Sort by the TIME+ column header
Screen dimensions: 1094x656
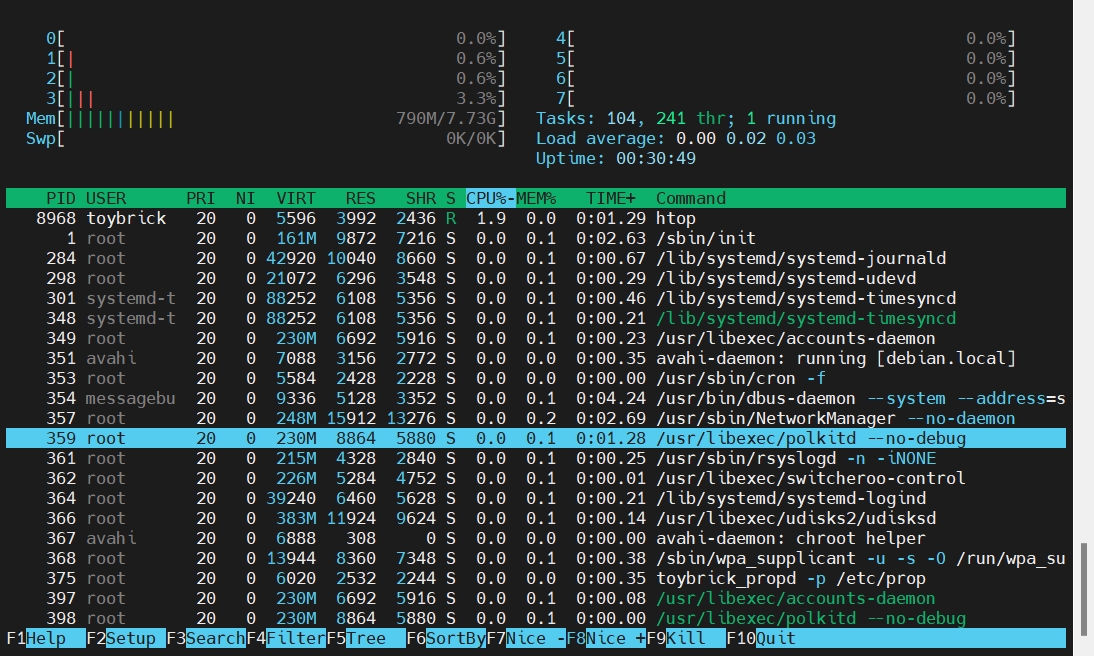[610, 198]
